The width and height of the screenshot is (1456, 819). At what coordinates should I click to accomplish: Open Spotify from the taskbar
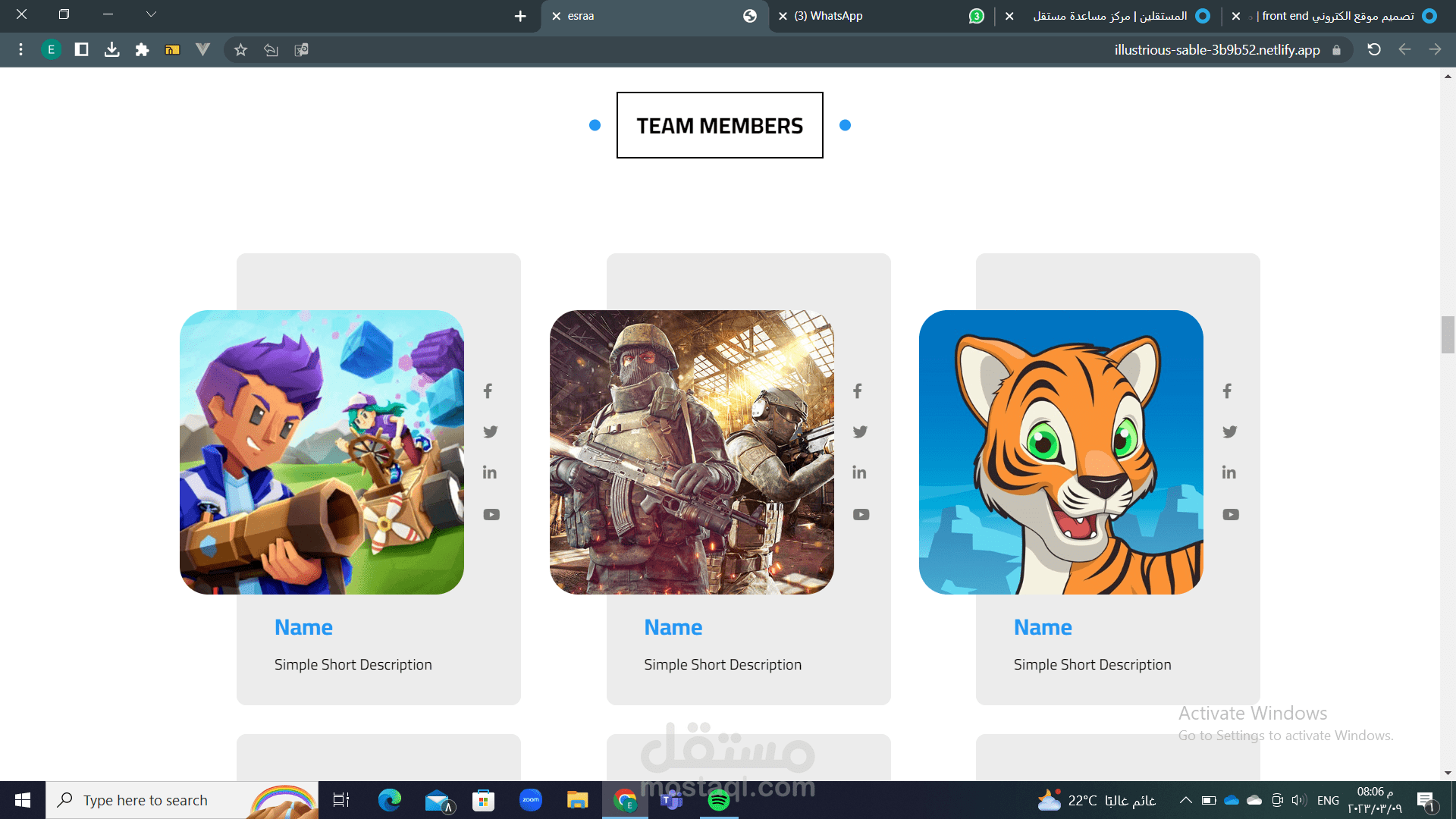coord(718,800)
